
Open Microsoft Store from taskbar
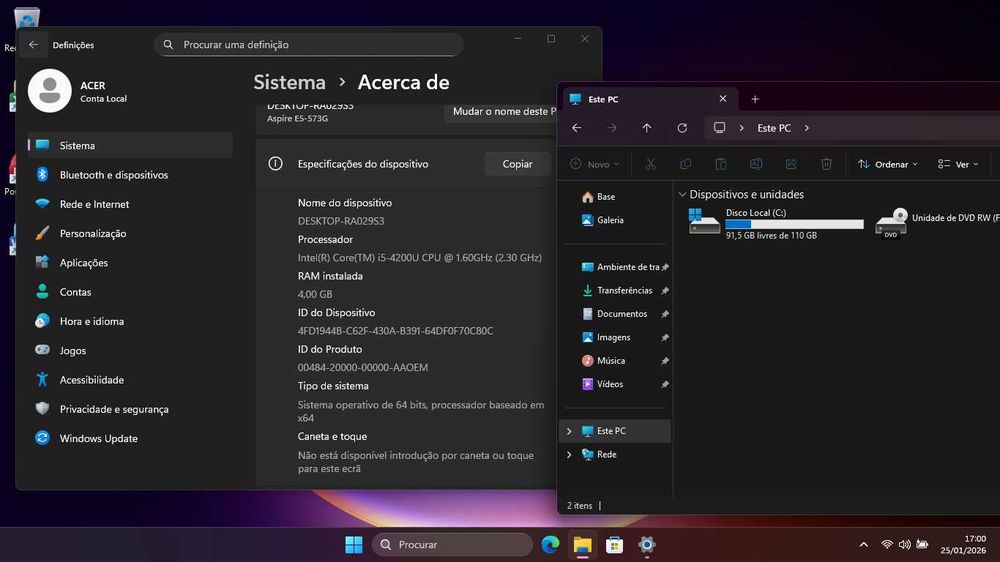click(614, 545)
